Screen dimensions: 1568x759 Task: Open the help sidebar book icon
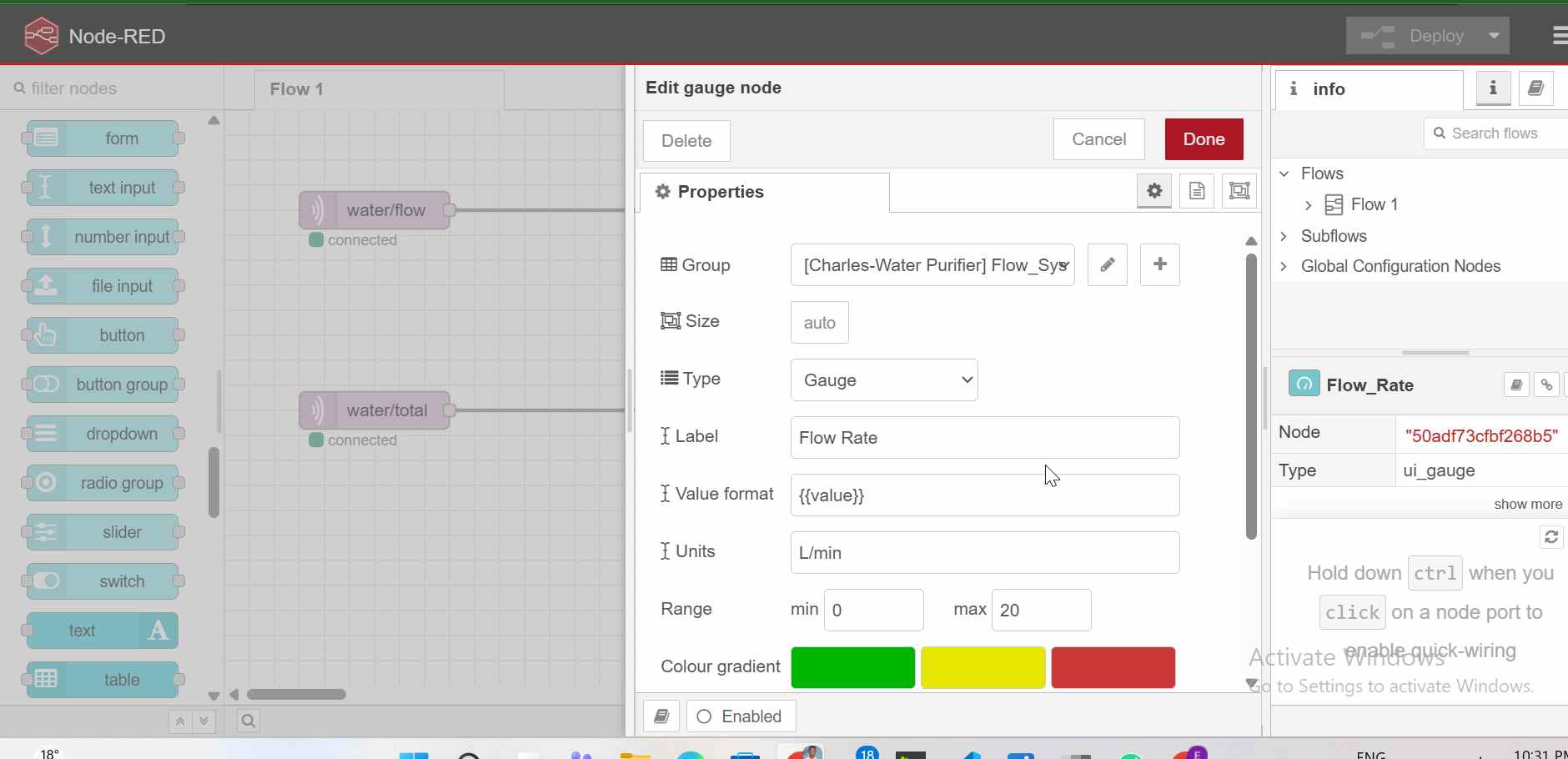point(1536,88)
